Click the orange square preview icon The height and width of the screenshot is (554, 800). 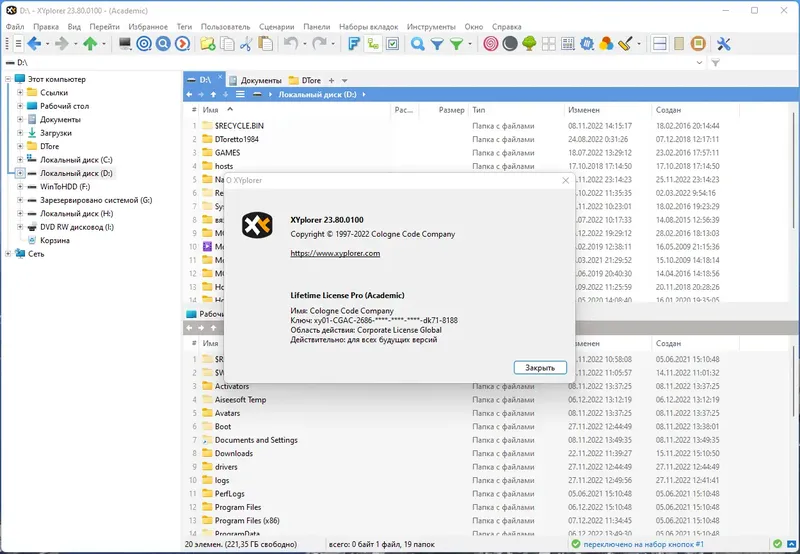coord(698,44)
